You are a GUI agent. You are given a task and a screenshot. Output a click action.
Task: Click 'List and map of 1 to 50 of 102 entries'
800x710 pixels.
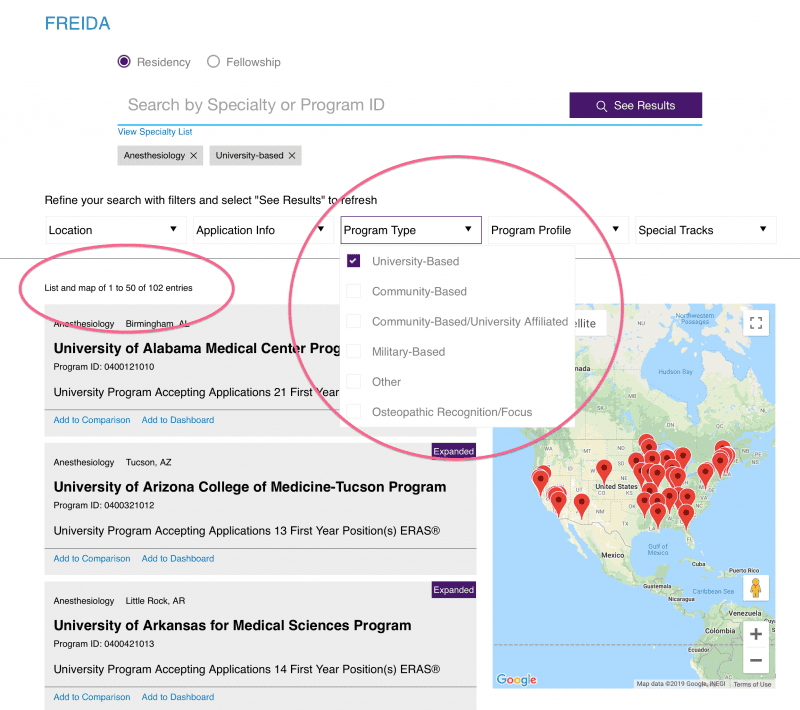click(118, 288)
